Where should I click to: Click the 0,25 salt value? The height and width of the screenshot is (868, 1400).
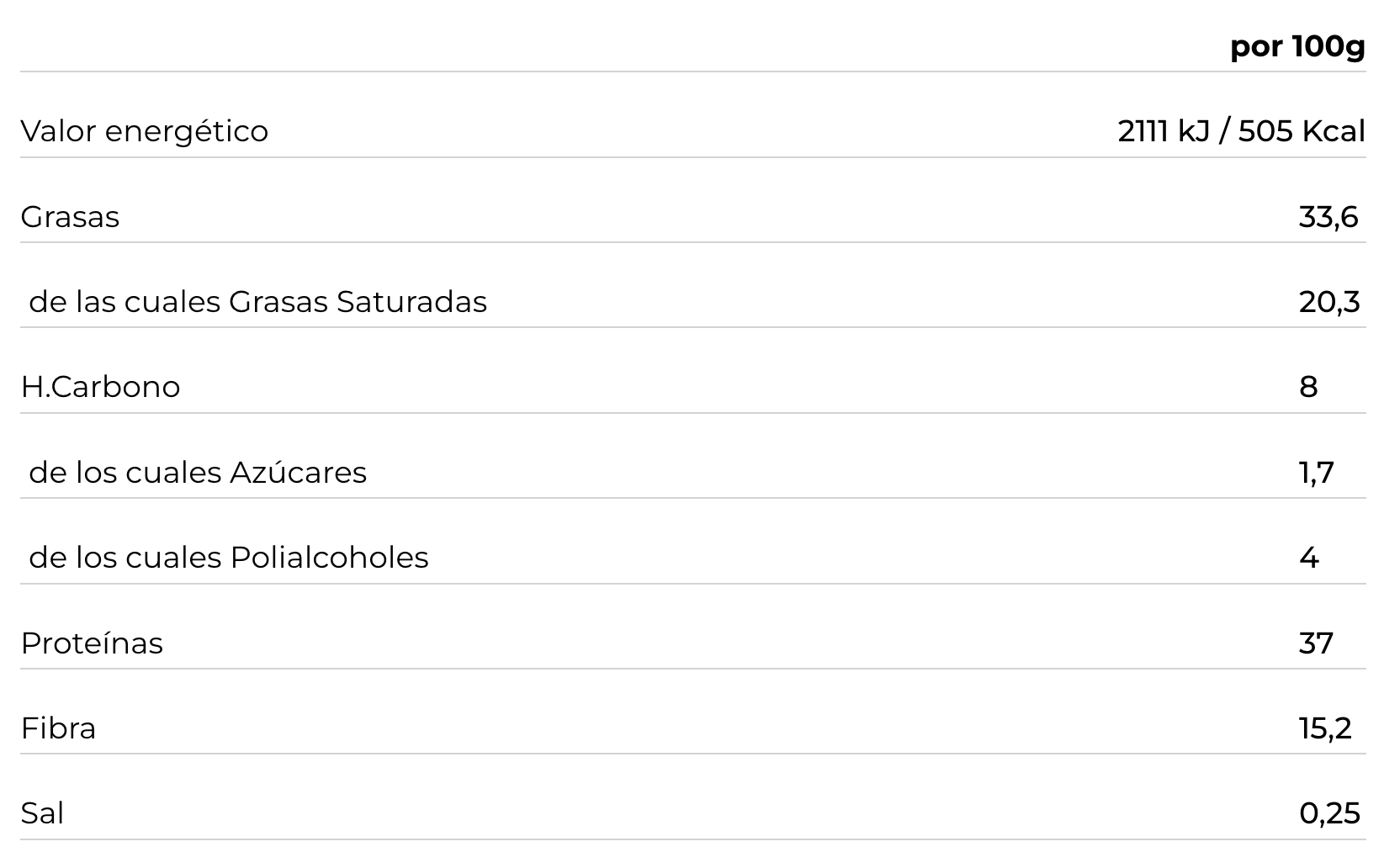coord(1329,813)
